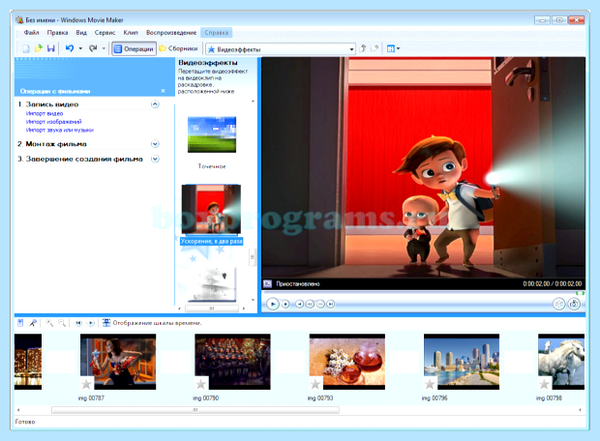Expand the Монтаж фильма section
Image resolution: width=600 pixels, height=441 pixels.
click(x=155, y=144)
